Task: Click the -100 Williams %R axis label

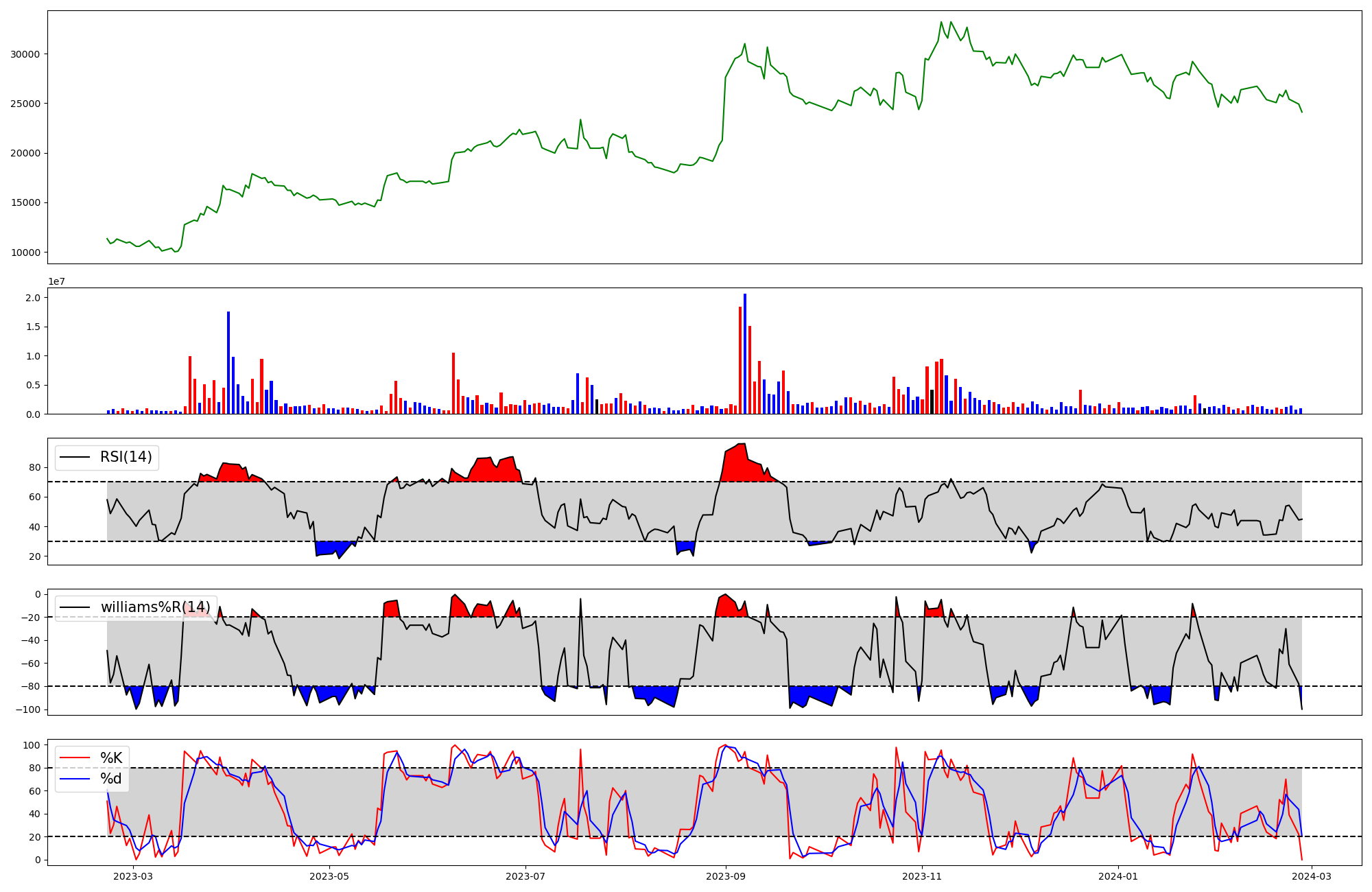Action: click(x=29, y=709)
